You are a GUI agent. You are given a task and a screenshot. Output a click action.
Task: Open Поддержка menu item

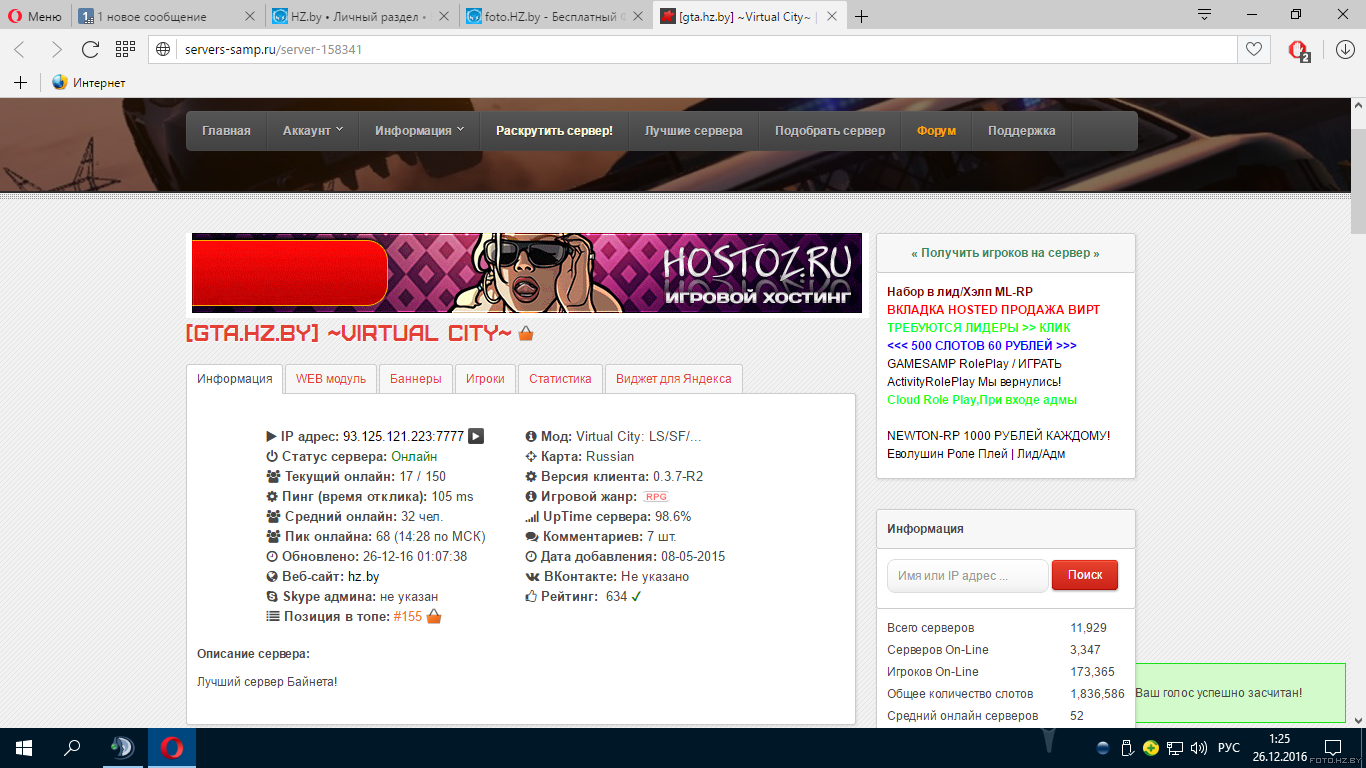1022,131
